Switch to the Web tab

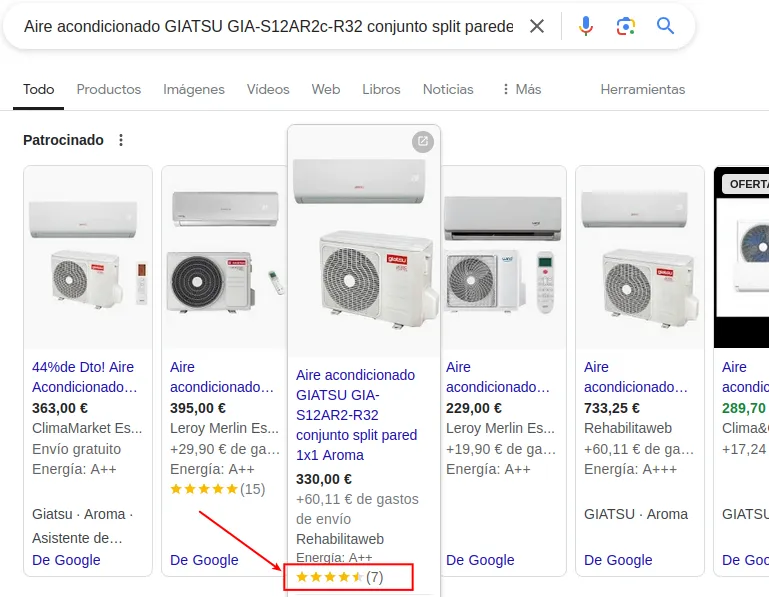click(x=326, y=89)
